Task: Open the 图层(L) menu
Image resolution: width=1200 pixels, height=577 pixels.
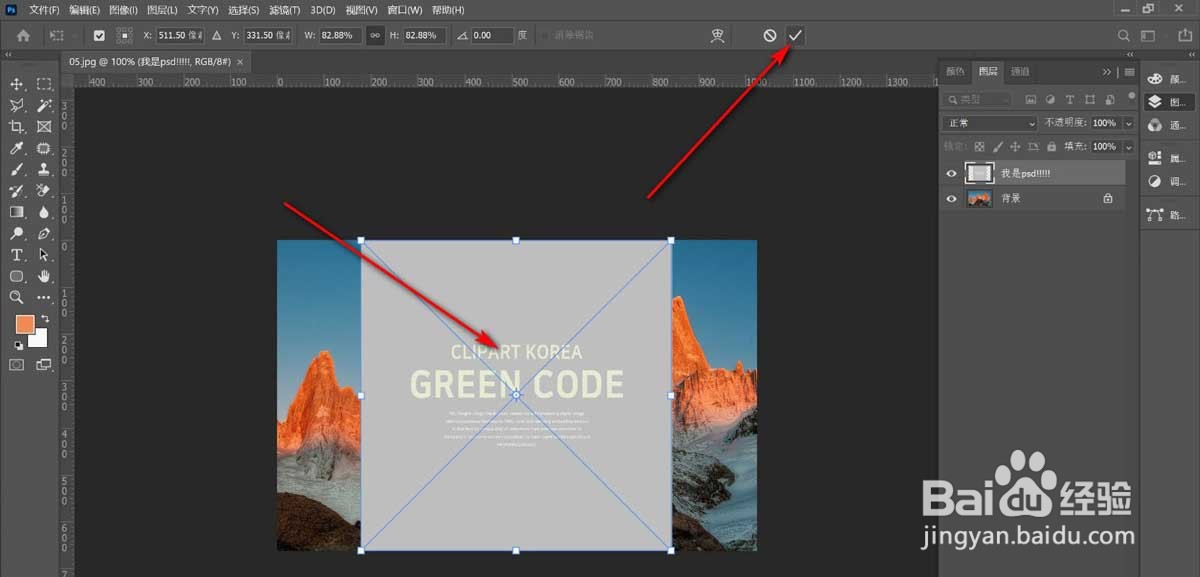Action: tap(162, 9)
